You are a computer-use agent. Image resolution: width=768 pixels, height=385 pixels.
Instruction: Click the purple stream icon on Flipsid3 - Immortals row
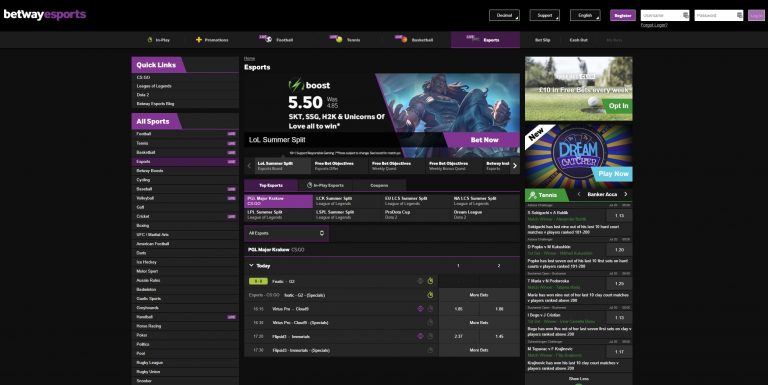420,336
